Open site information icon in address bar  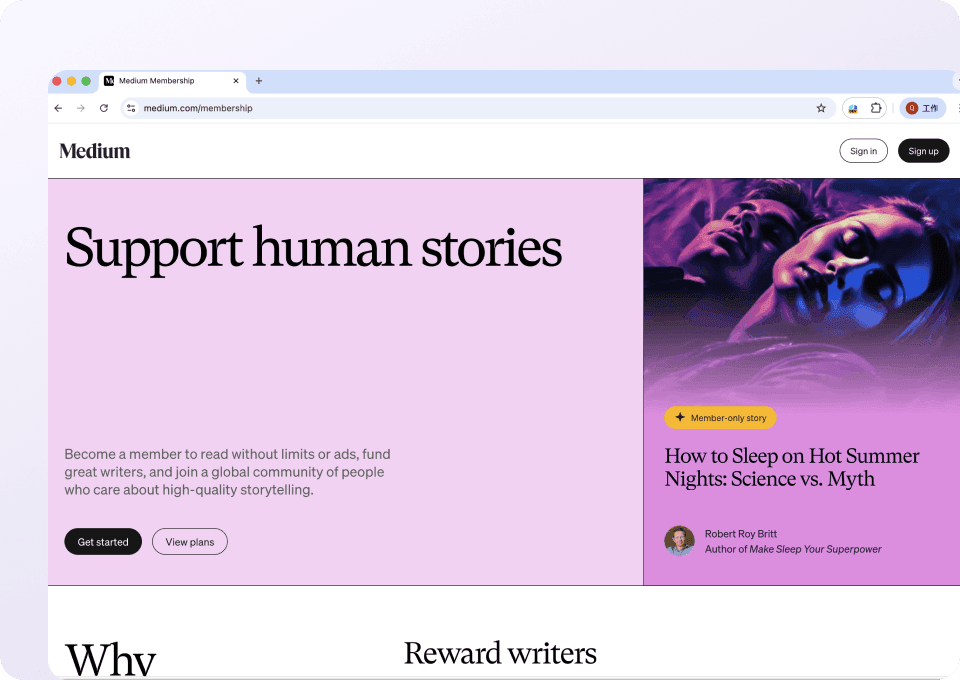point(131,108)
